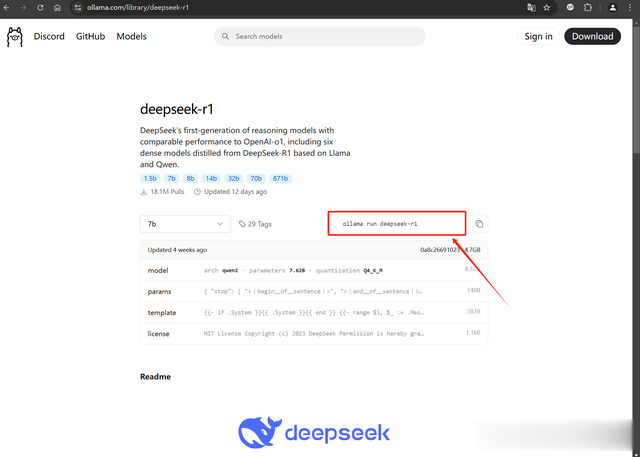Select the 32b tag

[x=233, y=178]
